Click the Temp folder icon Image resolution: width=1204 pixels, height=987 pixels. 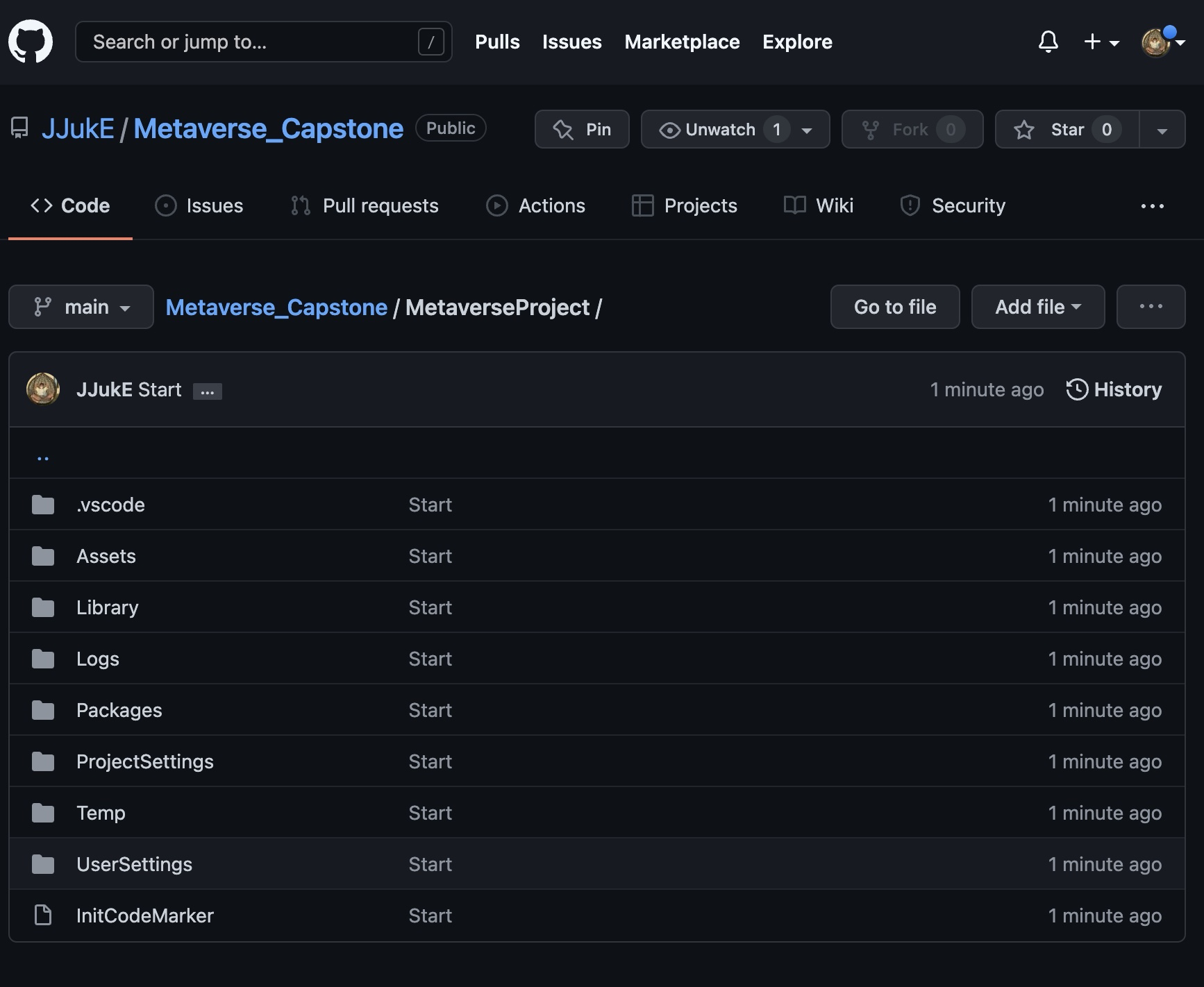[43, 813]
